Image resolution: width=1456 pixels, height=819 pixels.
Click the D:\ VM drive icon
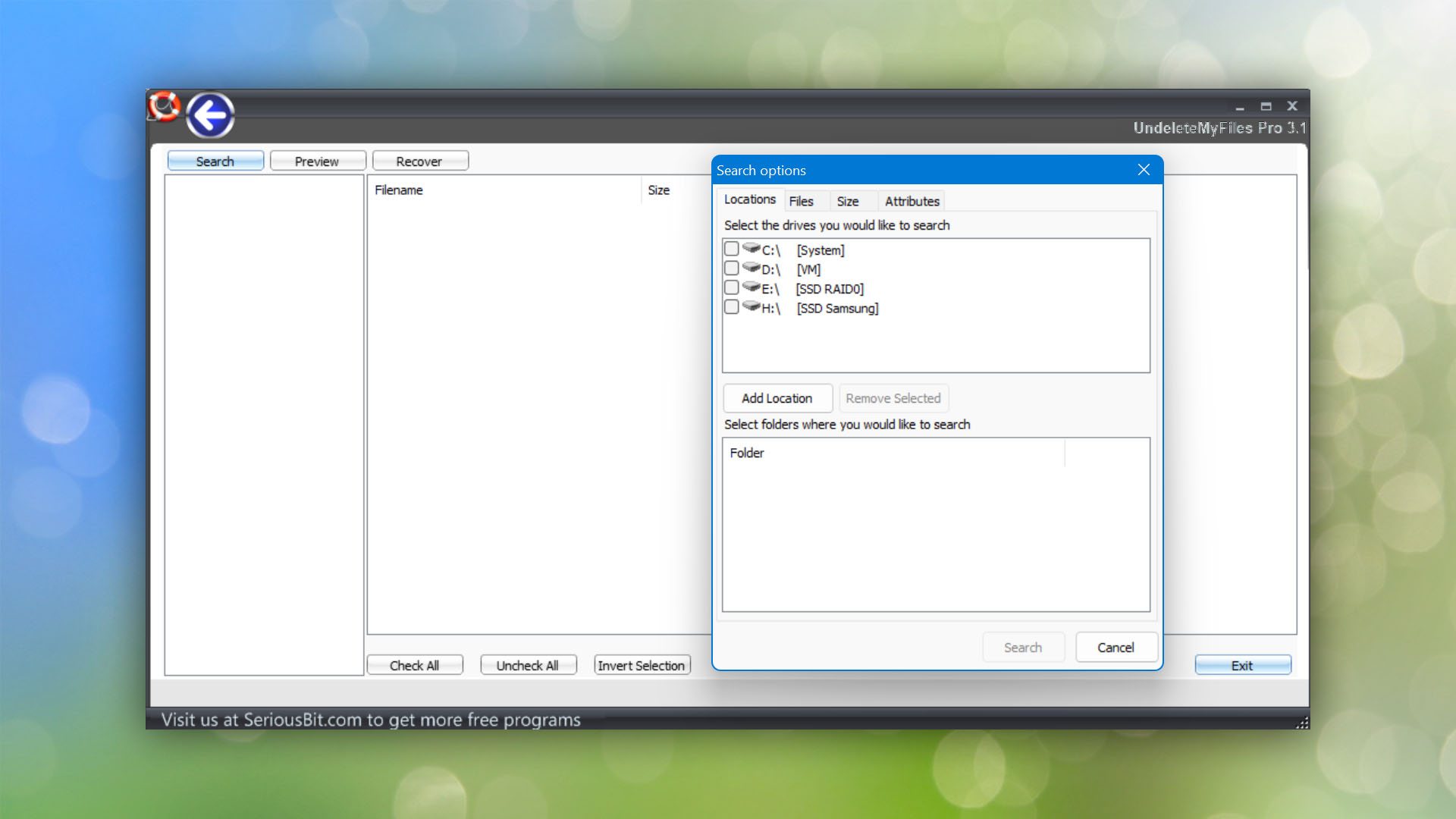pos(751,268)
